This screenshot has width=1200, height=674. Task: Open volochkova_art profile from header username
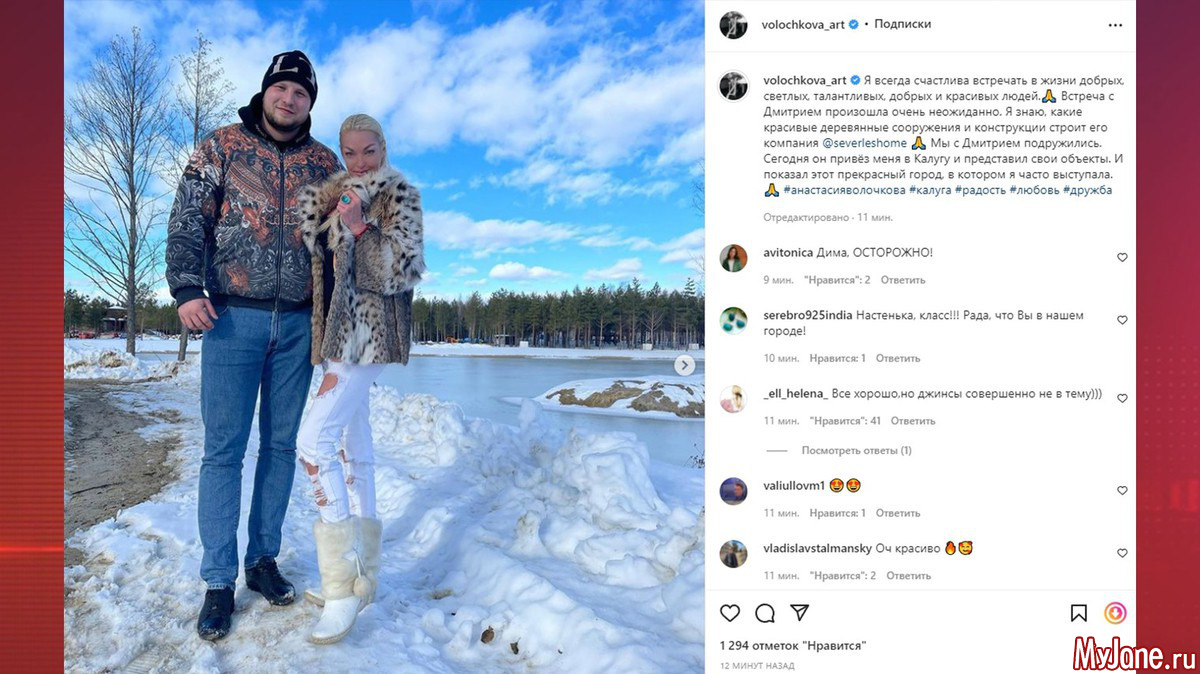pos(804,24)
